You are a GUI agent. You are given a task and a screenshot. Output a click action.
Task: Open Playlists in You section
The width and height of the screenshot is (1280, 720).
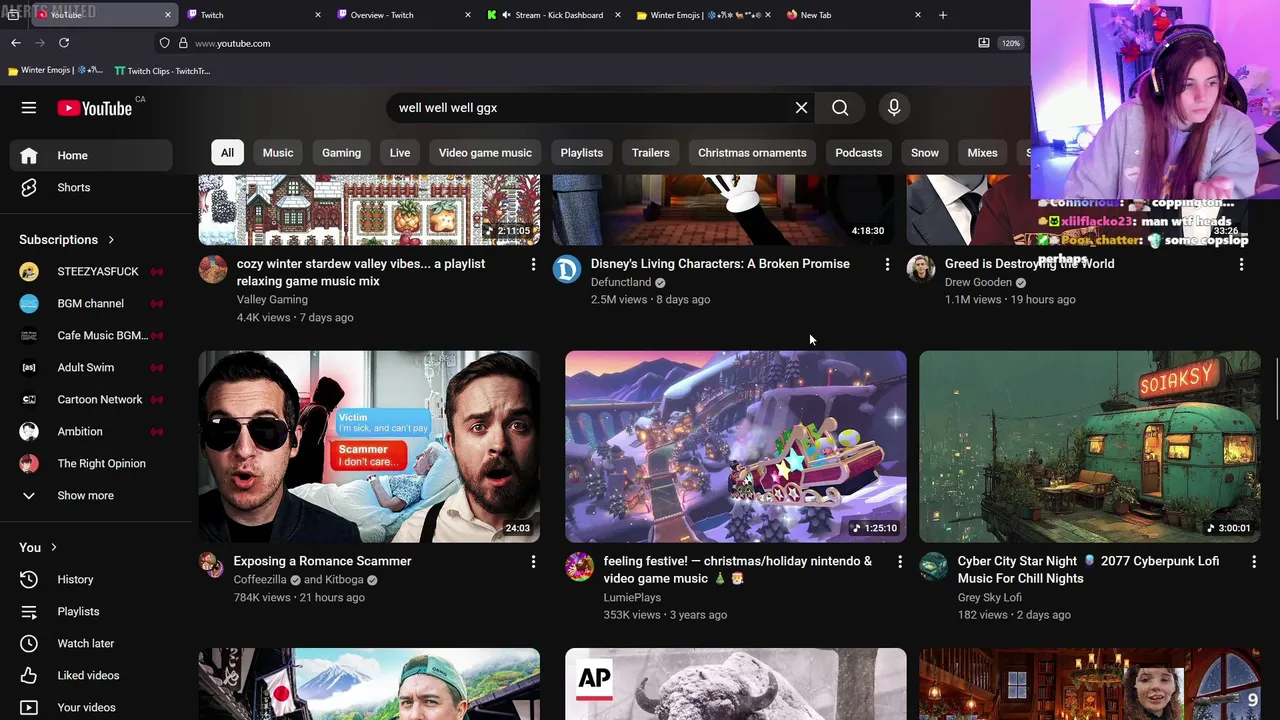coord(91,611)
